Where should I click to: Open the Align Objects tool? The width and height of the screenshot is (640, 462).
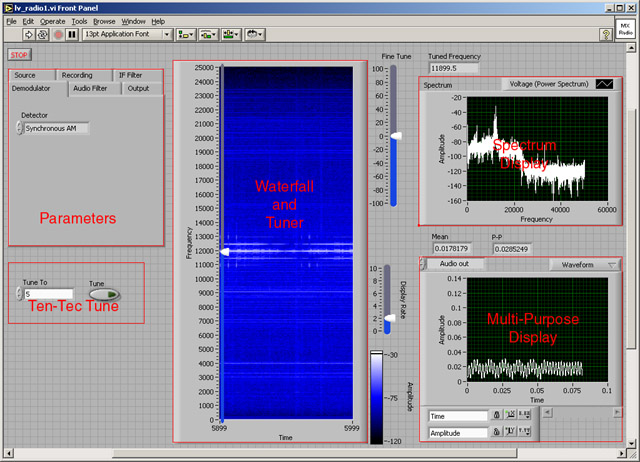pos(186,34)
